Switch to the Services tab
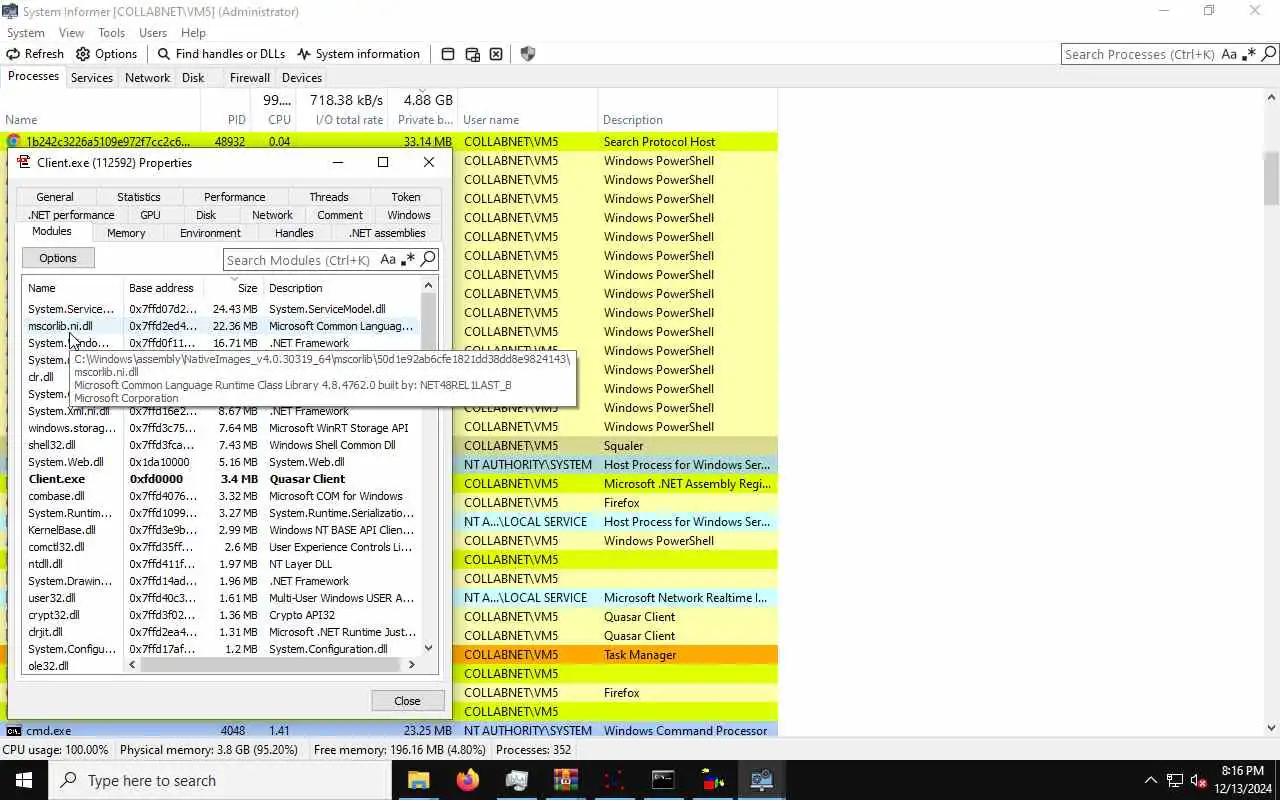The height and width of the screenshot is (800, 1280). 92,78
